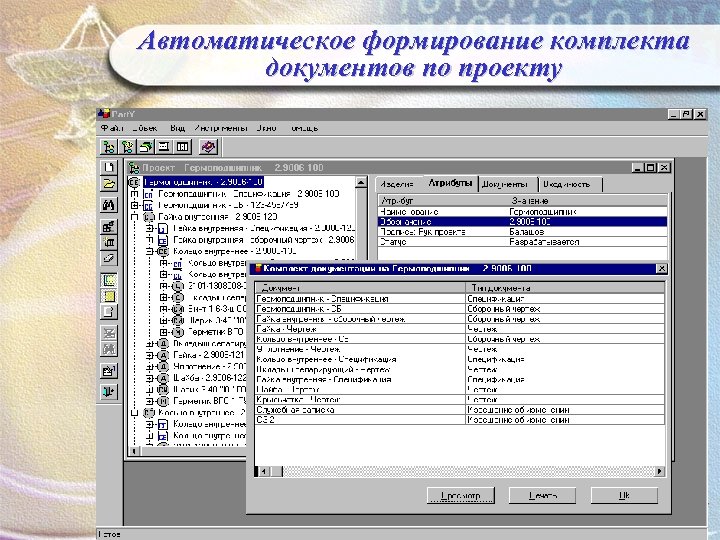This screenshot has height=540, width=720.
Task: Switch to the Изделие tab
Action: pyautogui.click(x=398, y=184)
